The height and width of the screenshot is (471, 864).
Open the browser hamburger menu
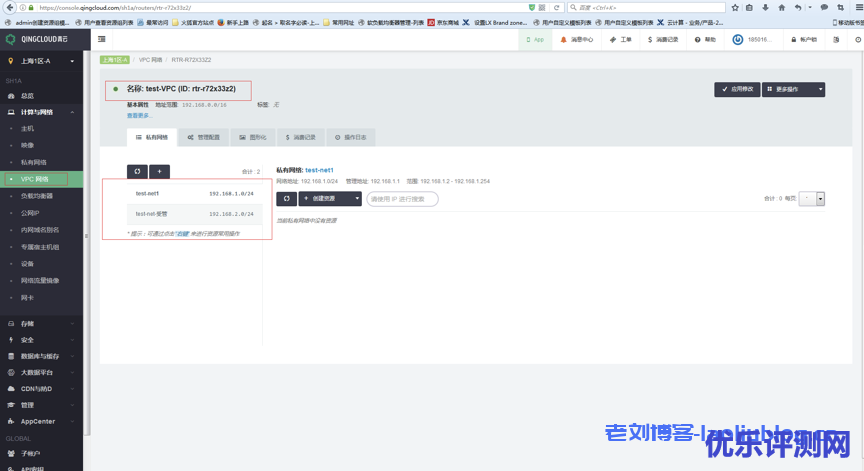tap(859, 8)
